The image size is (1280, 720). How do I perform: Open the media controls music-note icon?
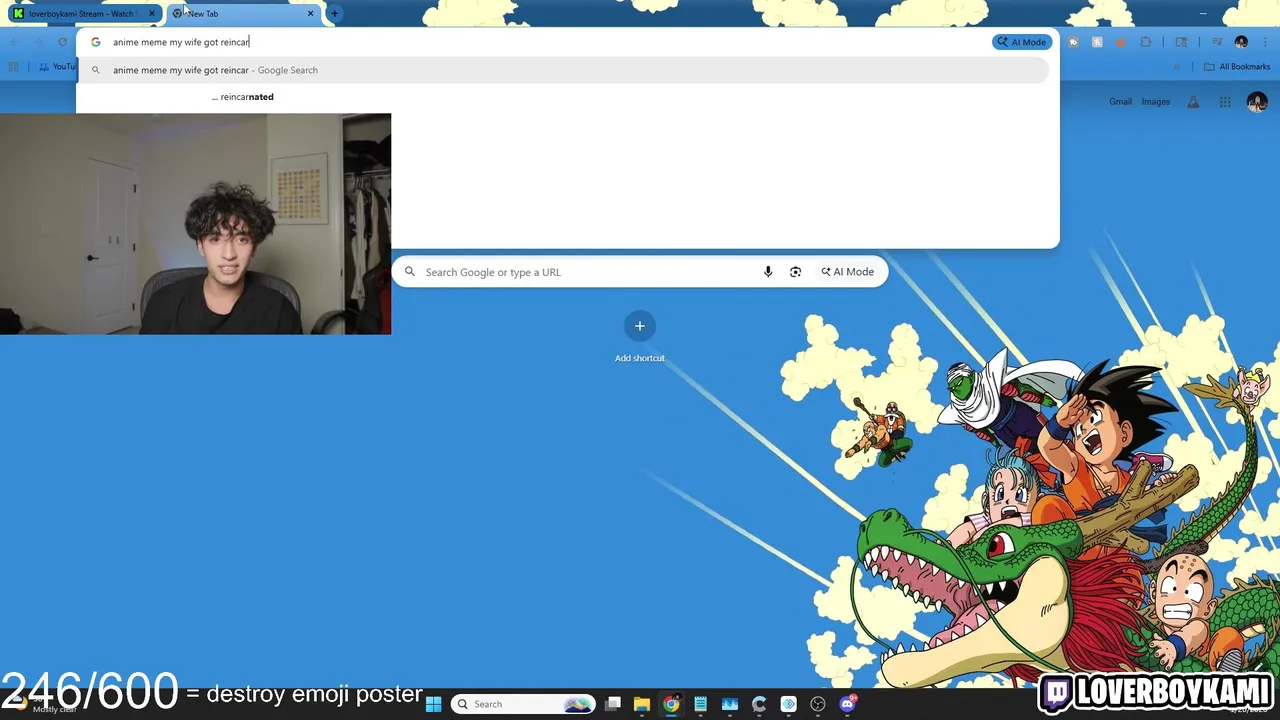(x=1217, y=42)
